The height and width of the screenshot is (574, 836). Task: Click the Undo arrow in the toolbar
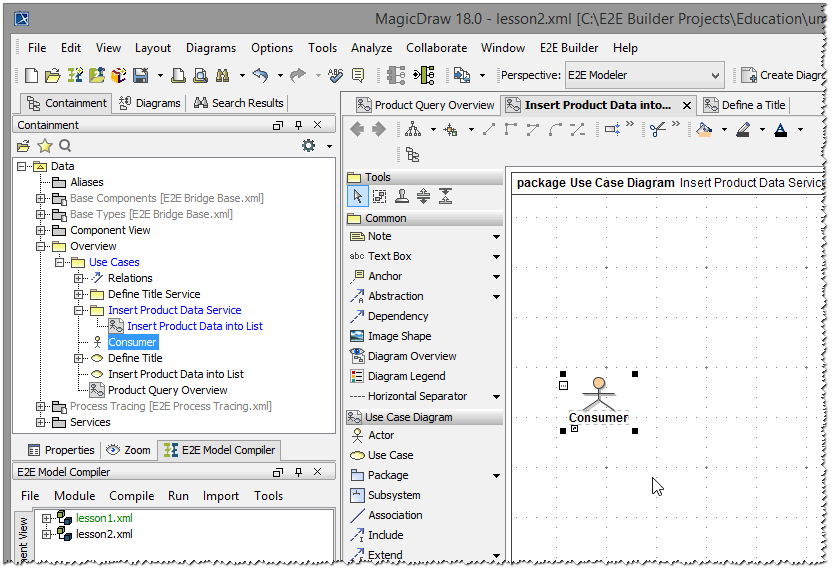click(261, 75)
